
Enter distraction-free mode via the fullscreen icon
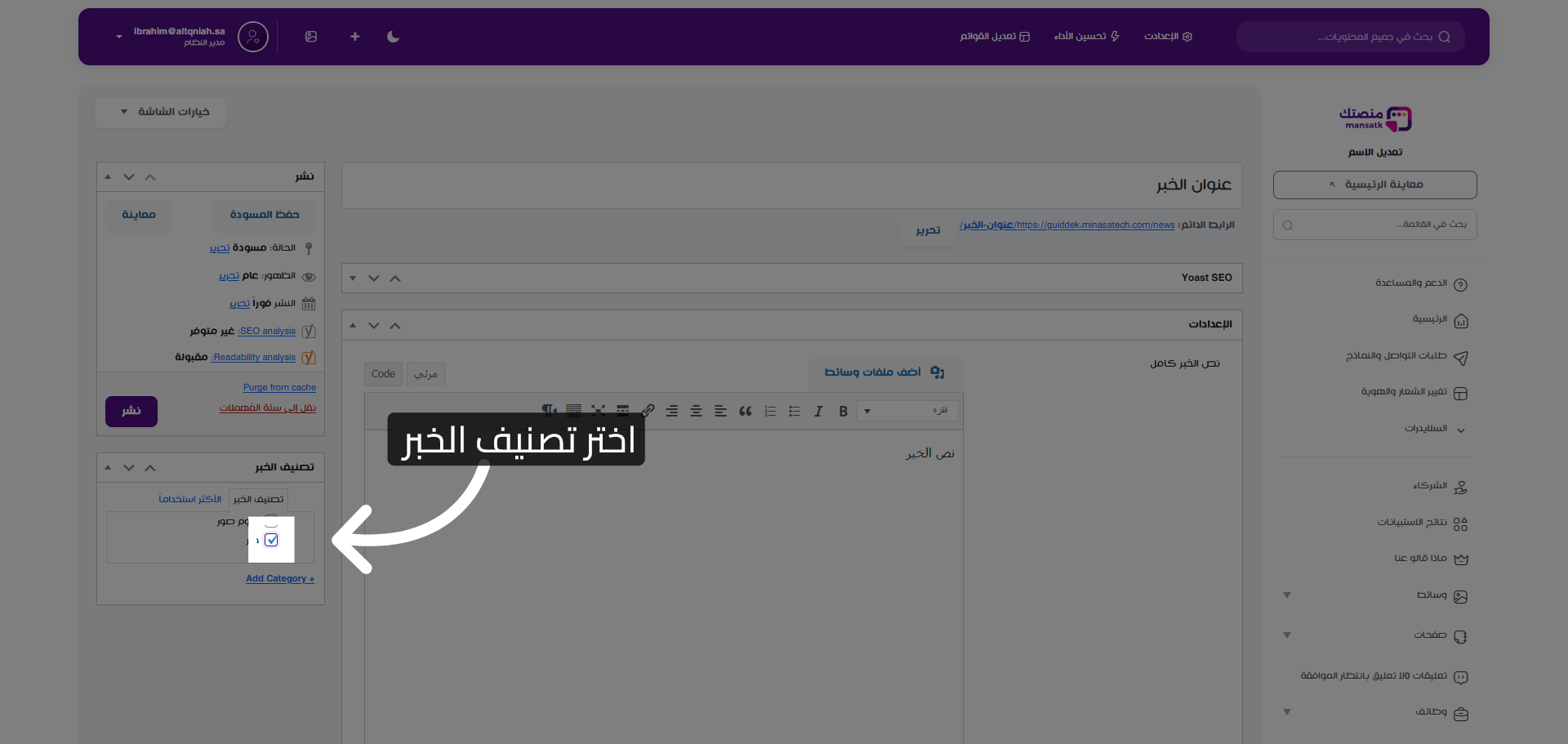599,411
